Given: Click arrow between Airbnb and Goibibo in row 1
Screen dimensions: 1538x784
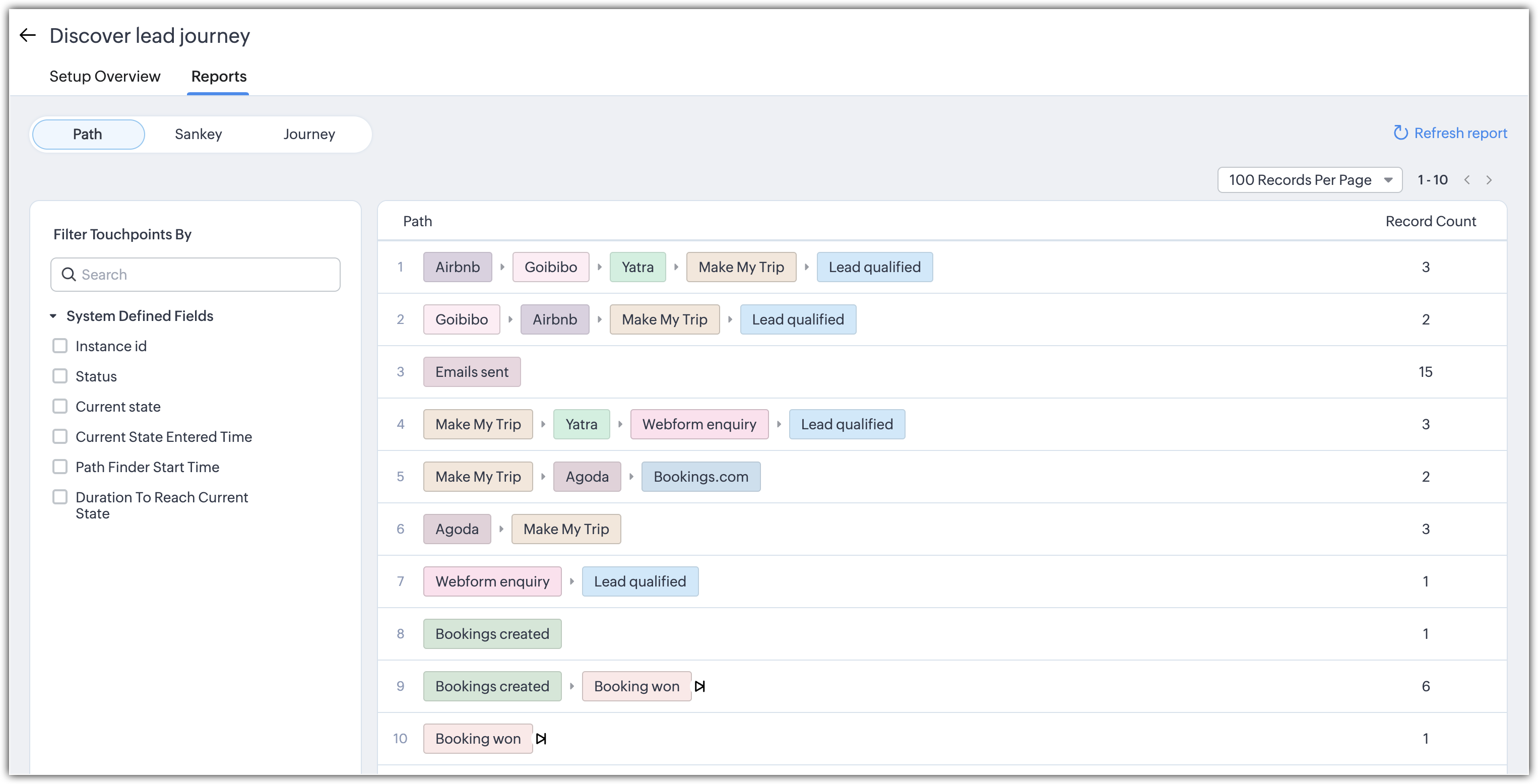Looking at the screenshot, I should tap(502, 268).
